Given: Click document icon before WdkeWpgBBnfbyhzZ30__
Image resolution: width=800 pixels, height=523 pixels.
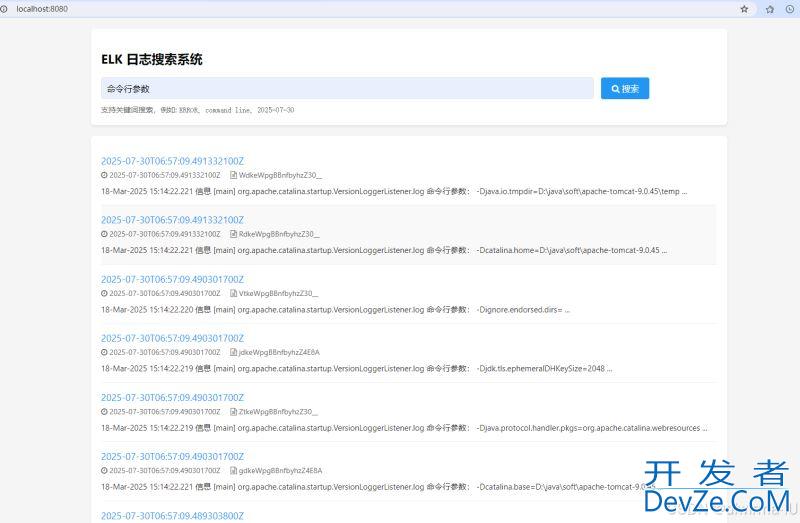Looking at the screenshot, I should tap(233, 175).
